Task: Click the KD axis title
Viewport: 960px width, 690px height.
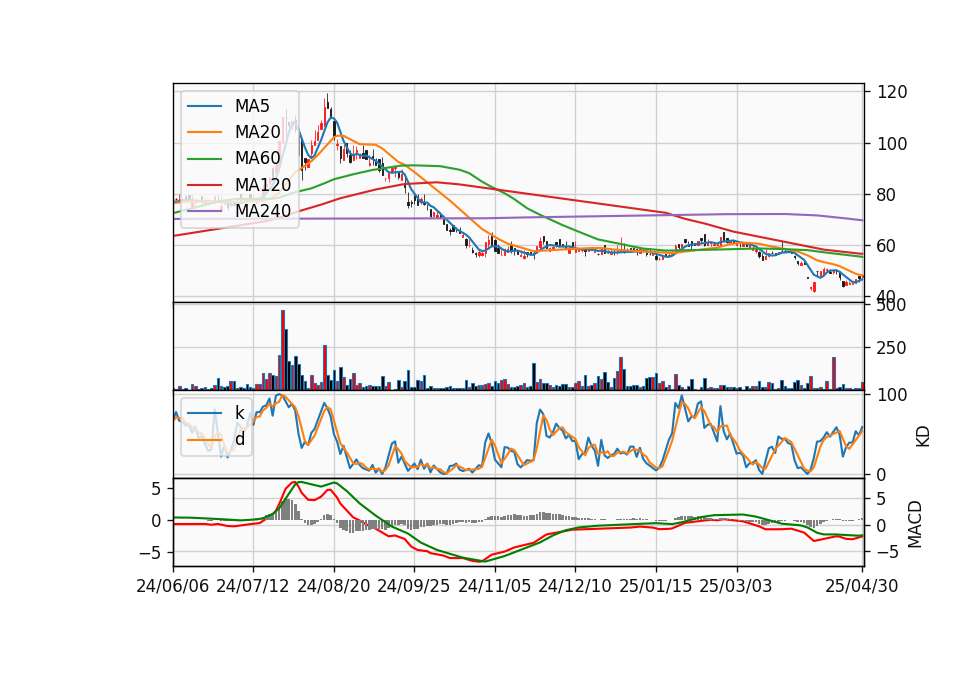Action: (923, 437)
